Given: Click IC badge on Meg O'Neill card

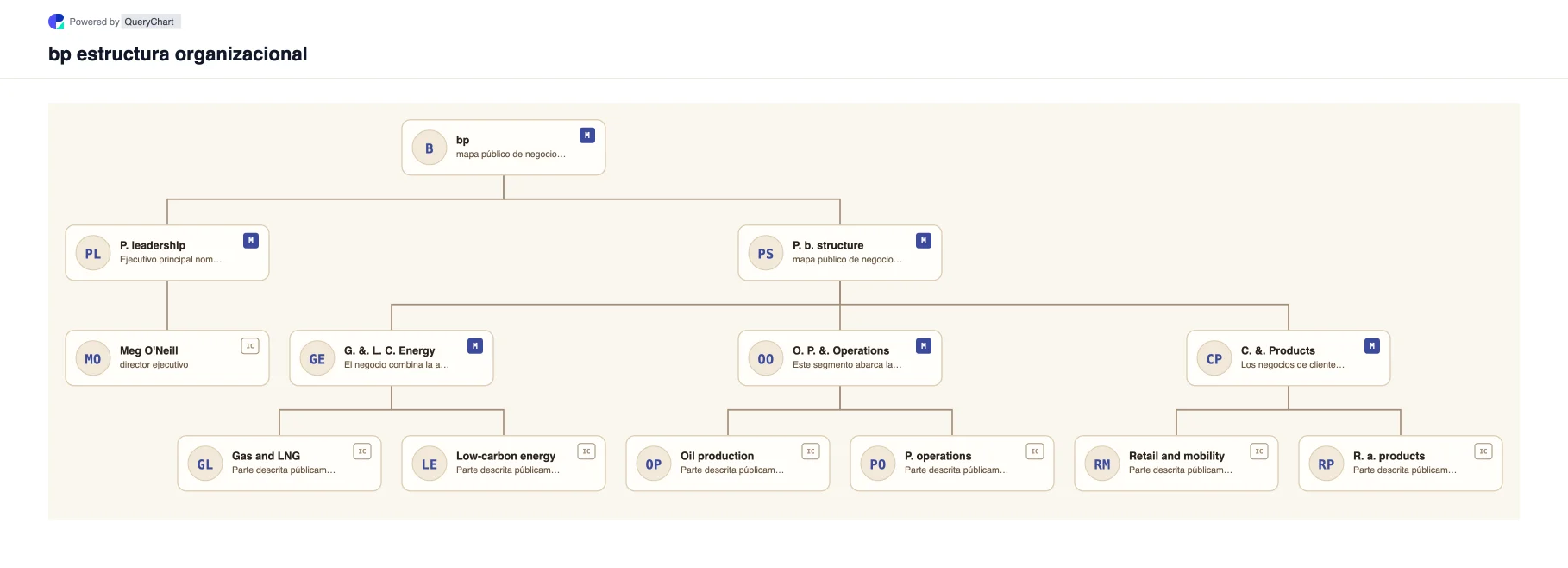Looking at the screenshot, I should pyautogui.click(x=250, y=346).
